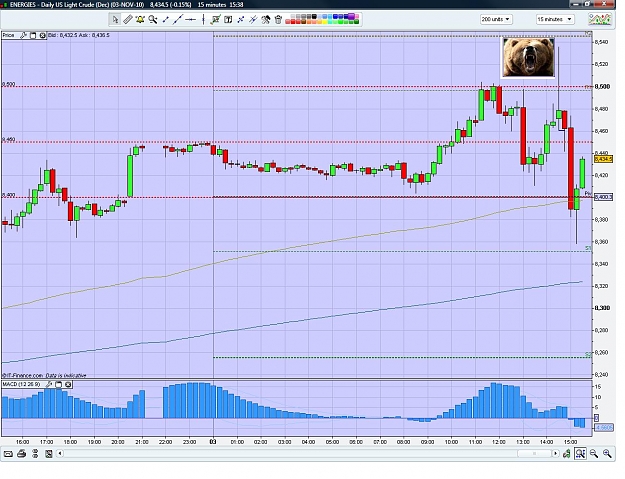Open the hammer and tools settings
The height and width of the screenshot is (479, 625).
pos(266,19)
